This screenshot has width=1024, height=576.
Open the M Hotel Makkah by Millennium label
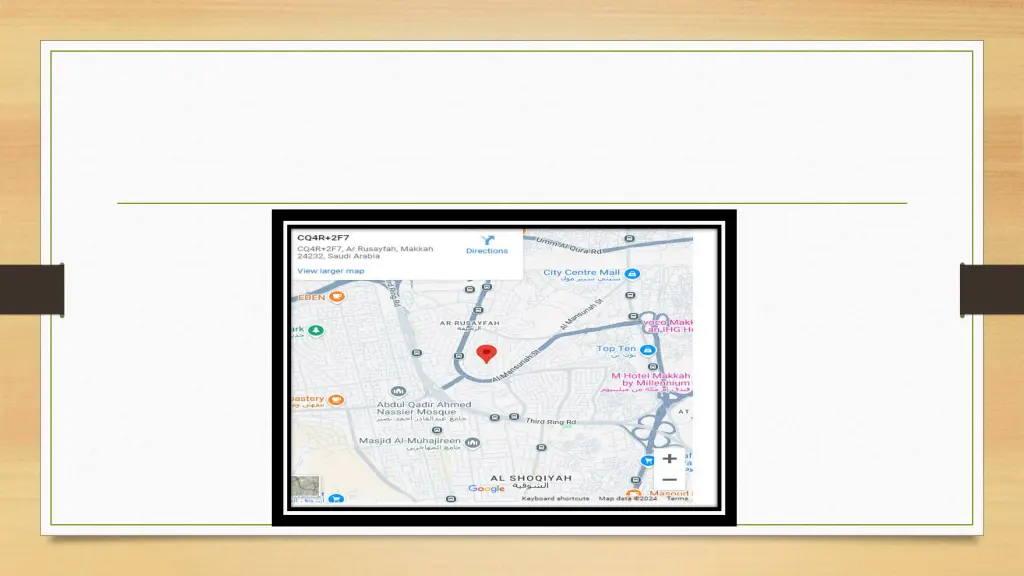(x=645, y=382)
